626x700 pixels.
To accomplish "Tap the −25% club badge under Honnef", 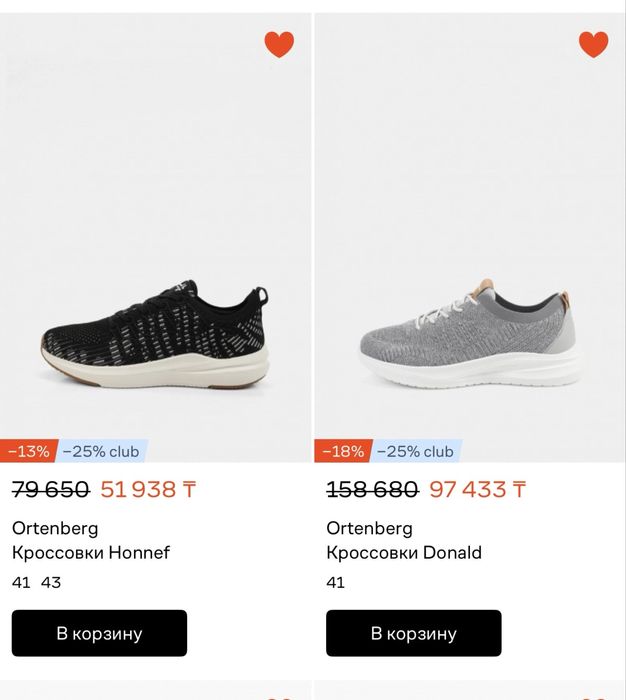I will [x=102, y=451].
